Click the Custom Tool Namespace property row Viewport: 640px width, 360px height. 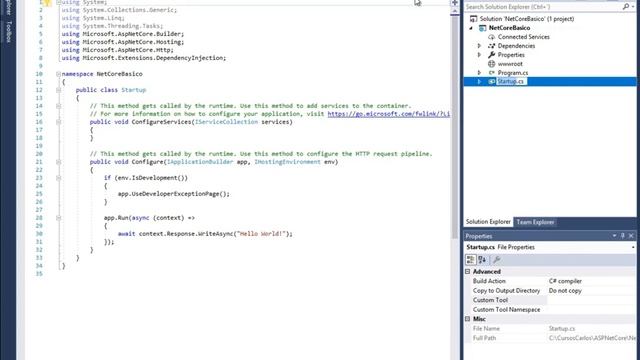[x=550, y=309]
